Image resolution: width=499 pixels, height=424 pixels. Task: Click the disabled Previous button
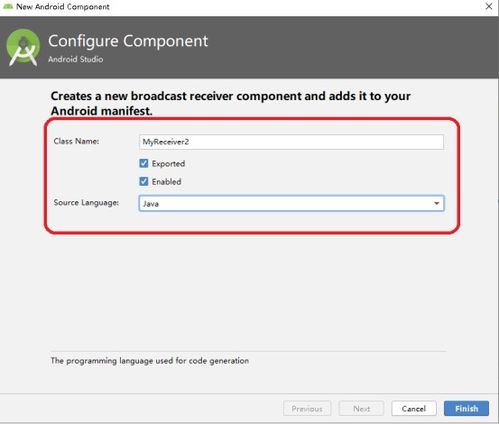pos(307,408)
